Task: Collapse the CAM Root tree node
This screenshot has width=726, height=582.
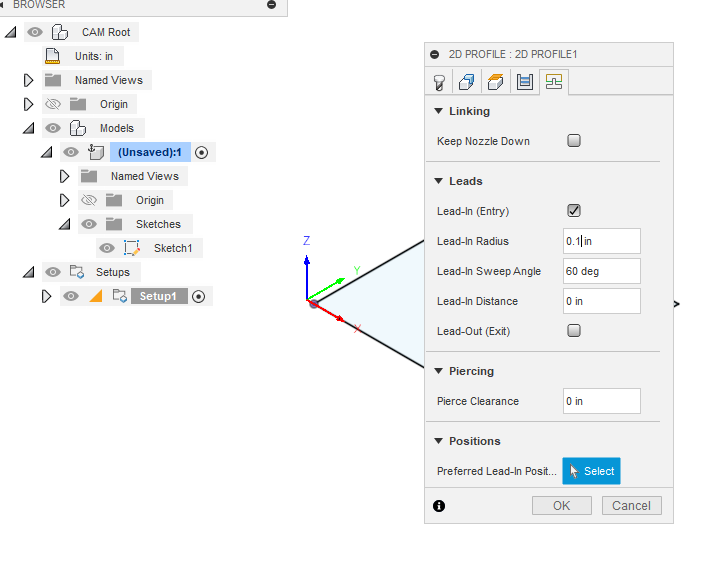Action: click(11, 32)
